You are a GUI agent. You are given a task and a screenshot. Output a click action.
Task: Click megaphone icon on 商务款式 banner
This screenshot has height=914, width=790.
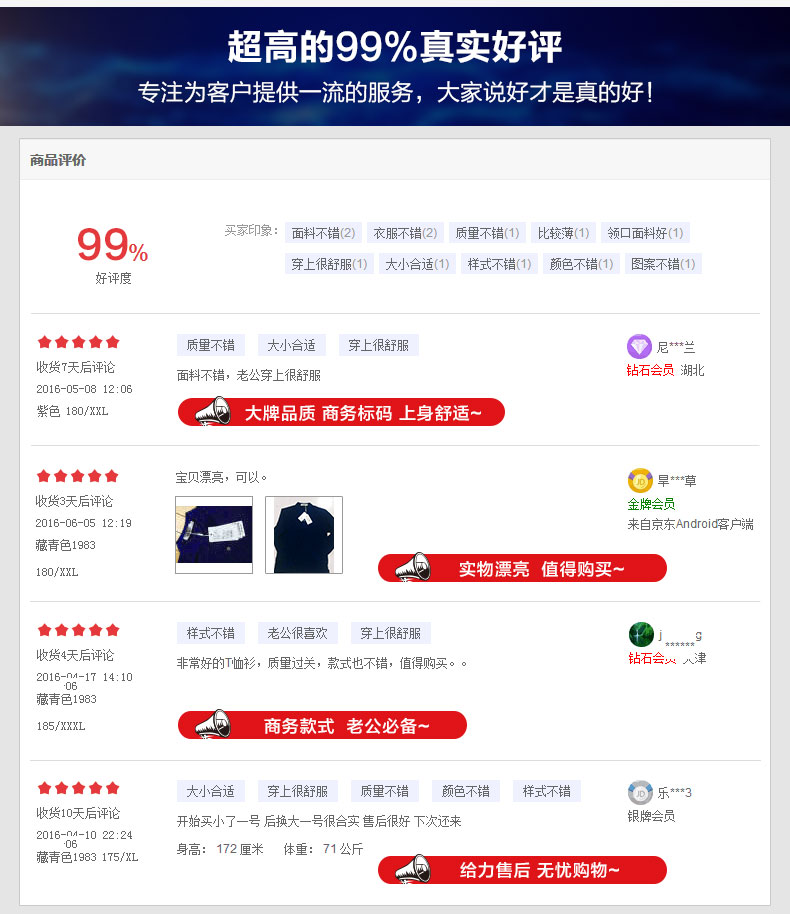(213, 725)
